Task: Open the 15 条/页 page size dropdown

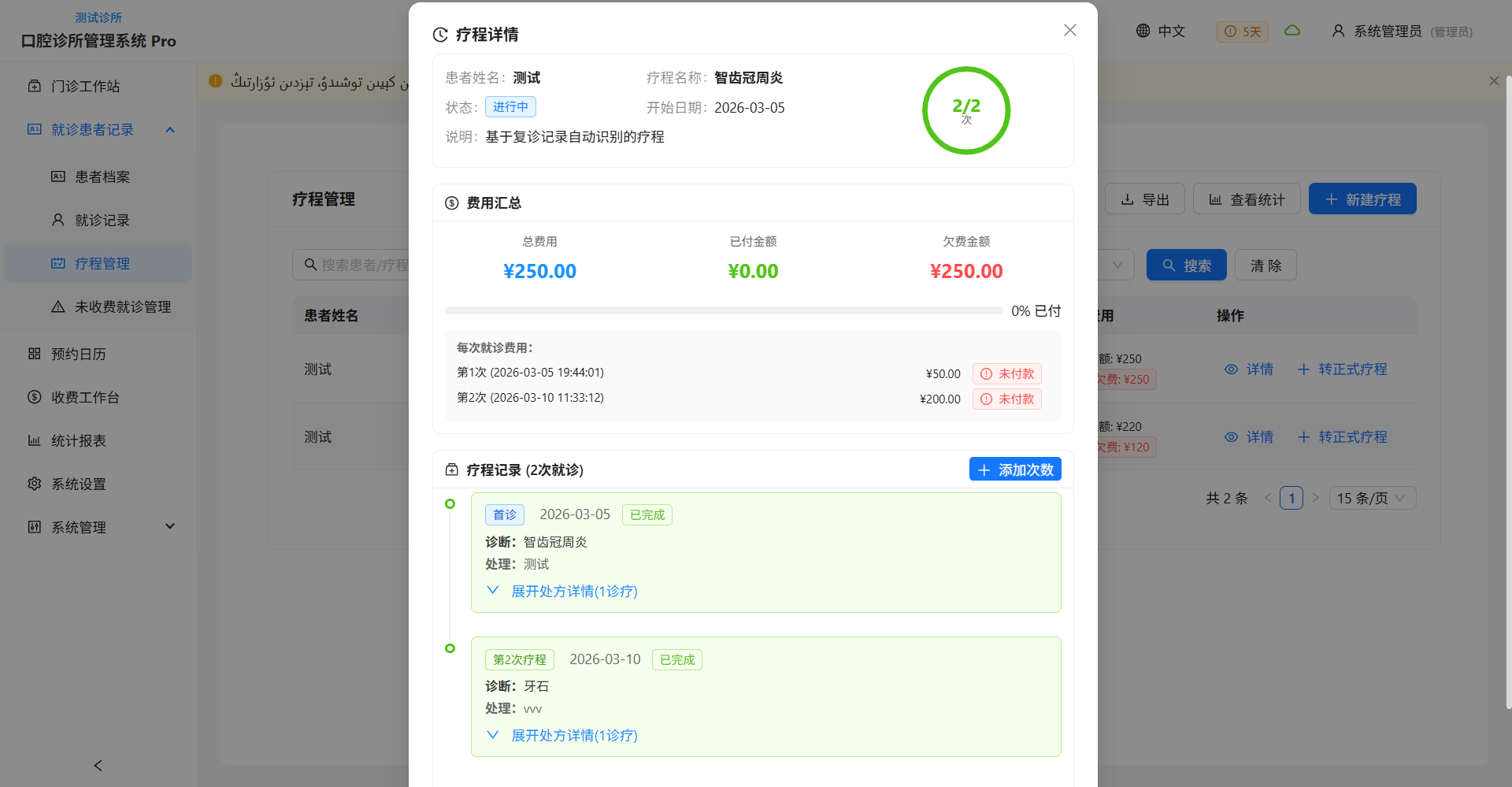Action: click(x=1372, y=498)
